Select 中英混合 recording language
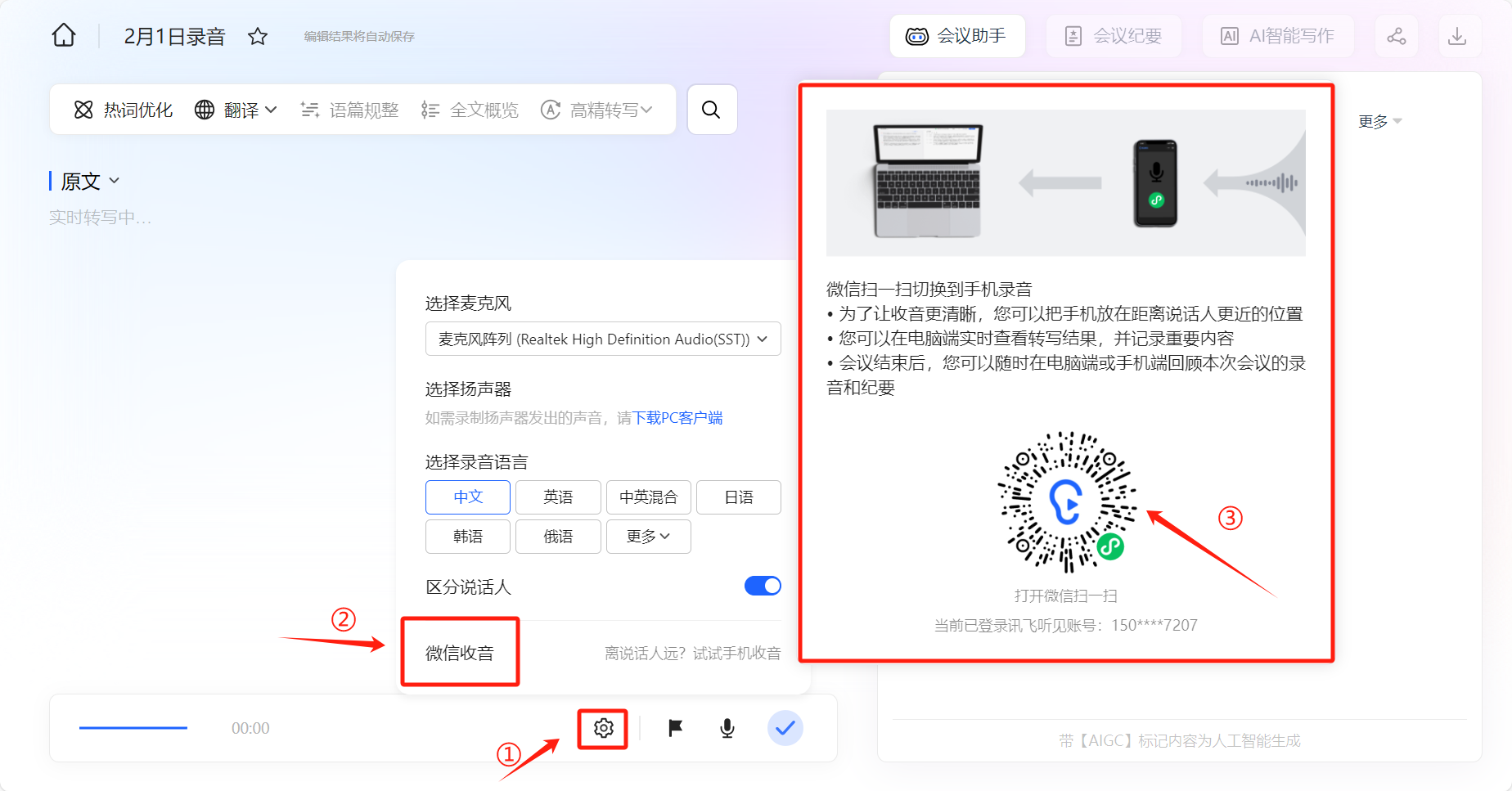Viewport: 1512px width, 791px height. [648, 497]
